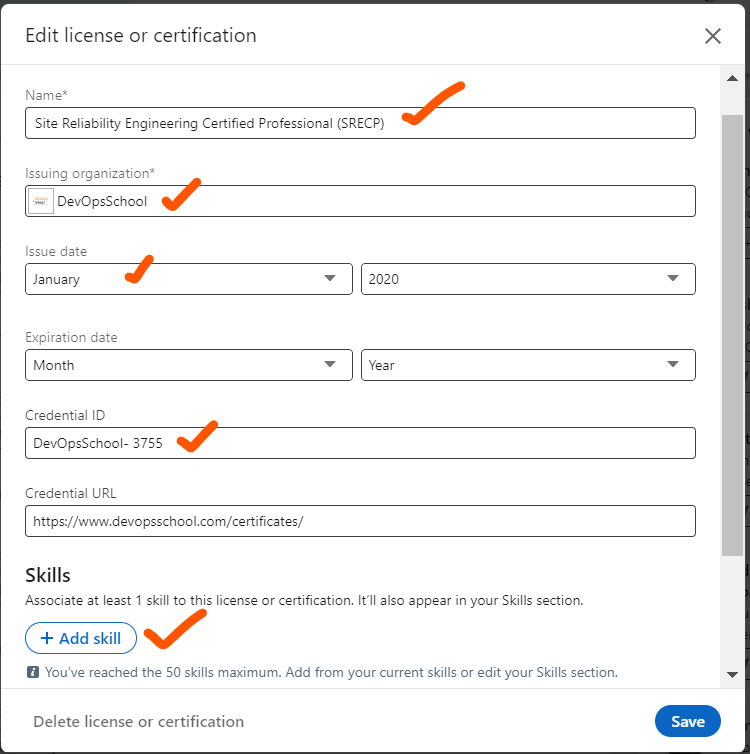The height and width of the screenshot is (754, 750).
Task: Click Delete license or certification
Action: pos(138,721)
